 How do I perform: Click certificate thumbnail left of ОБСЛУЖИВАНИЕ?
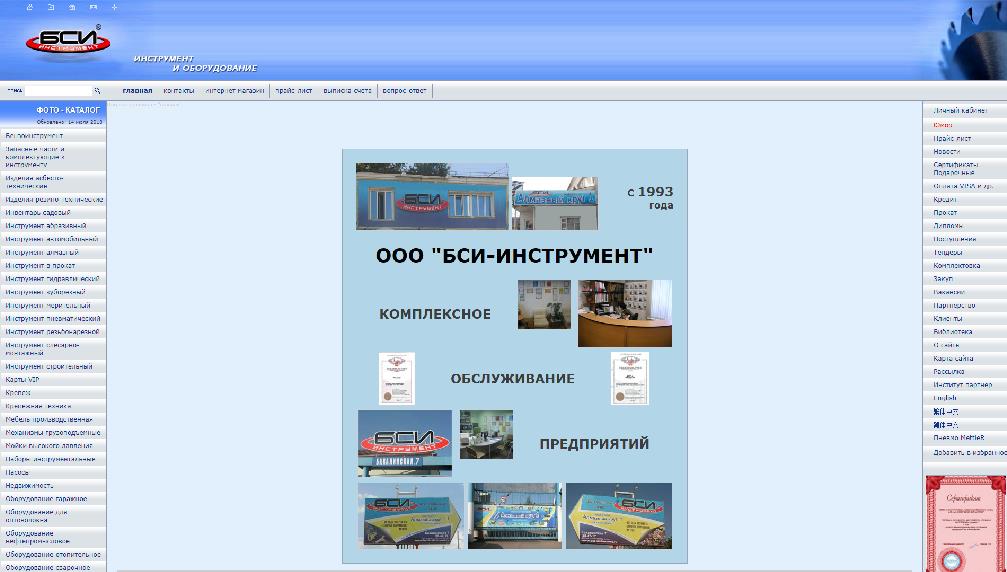click(x=397, y=379)
